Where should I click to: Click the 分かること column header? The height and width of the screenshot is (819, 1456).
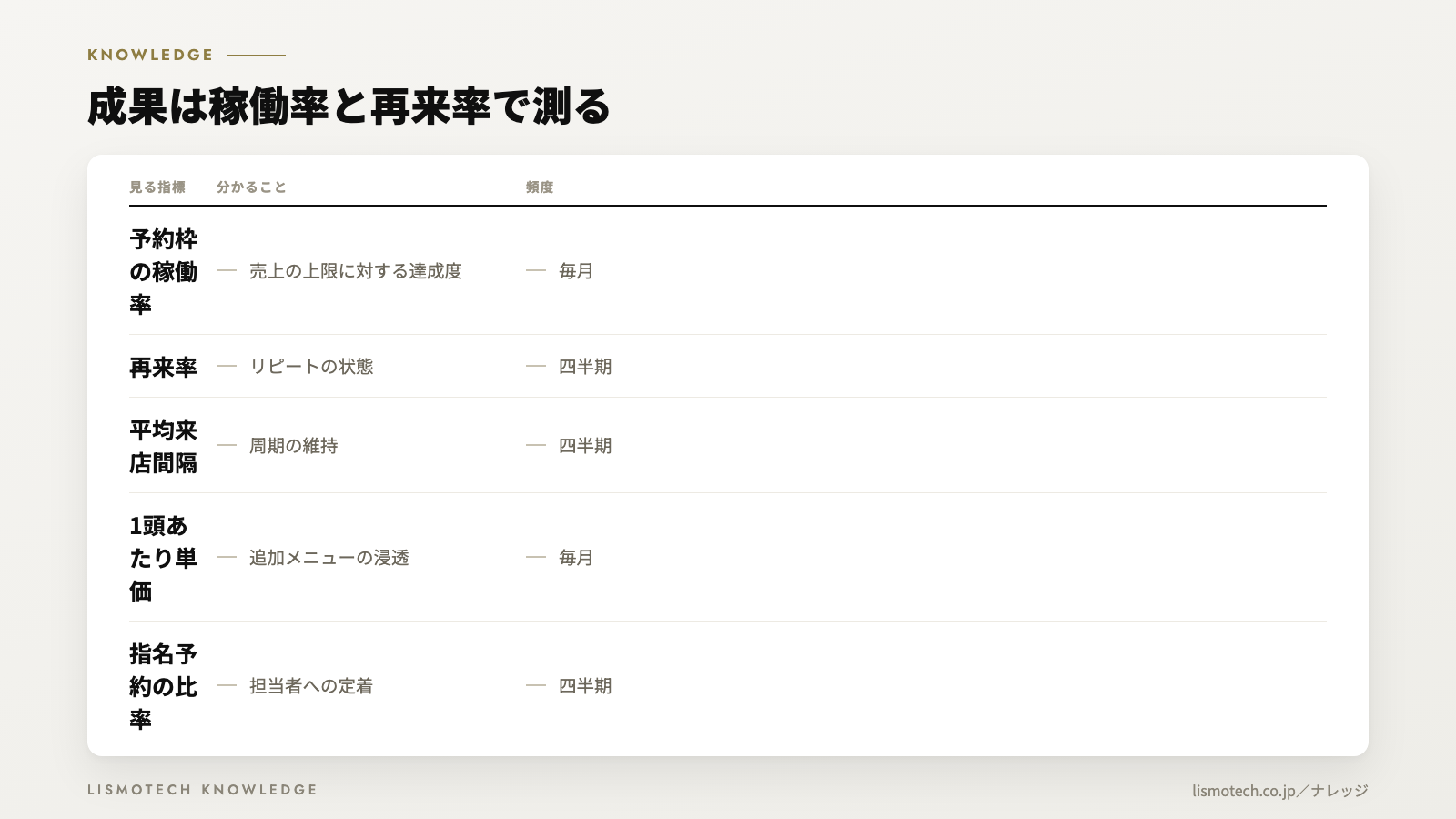[x=251, y=187]
